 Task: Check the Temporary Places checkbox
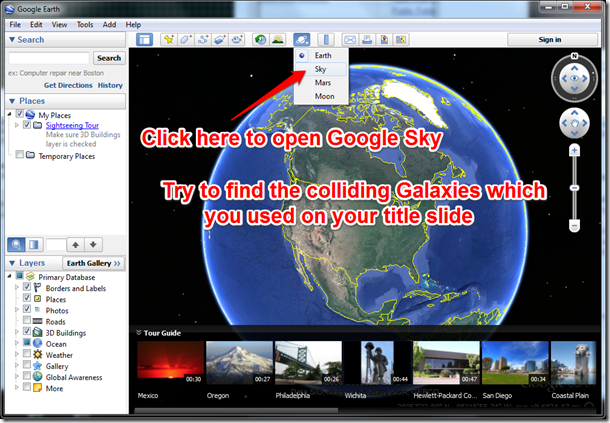19,154
